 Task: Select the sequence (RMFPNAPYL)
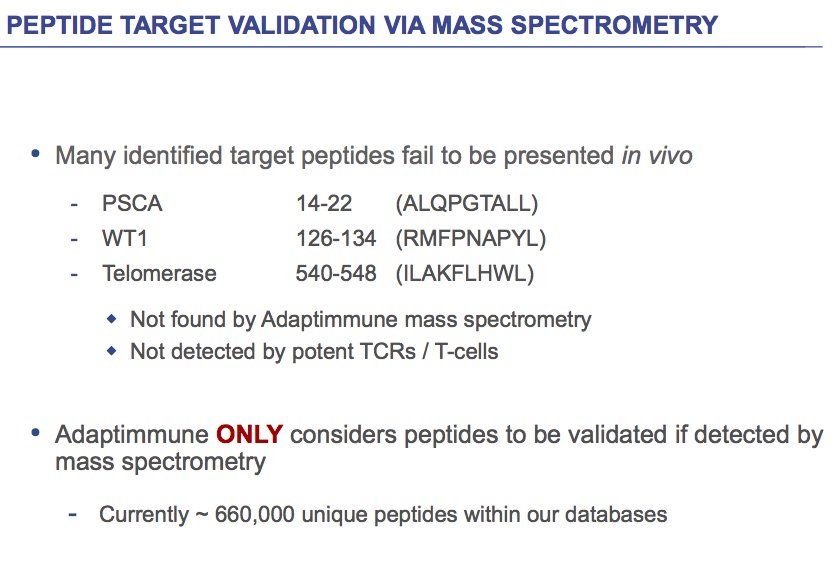tap(471, 239)
